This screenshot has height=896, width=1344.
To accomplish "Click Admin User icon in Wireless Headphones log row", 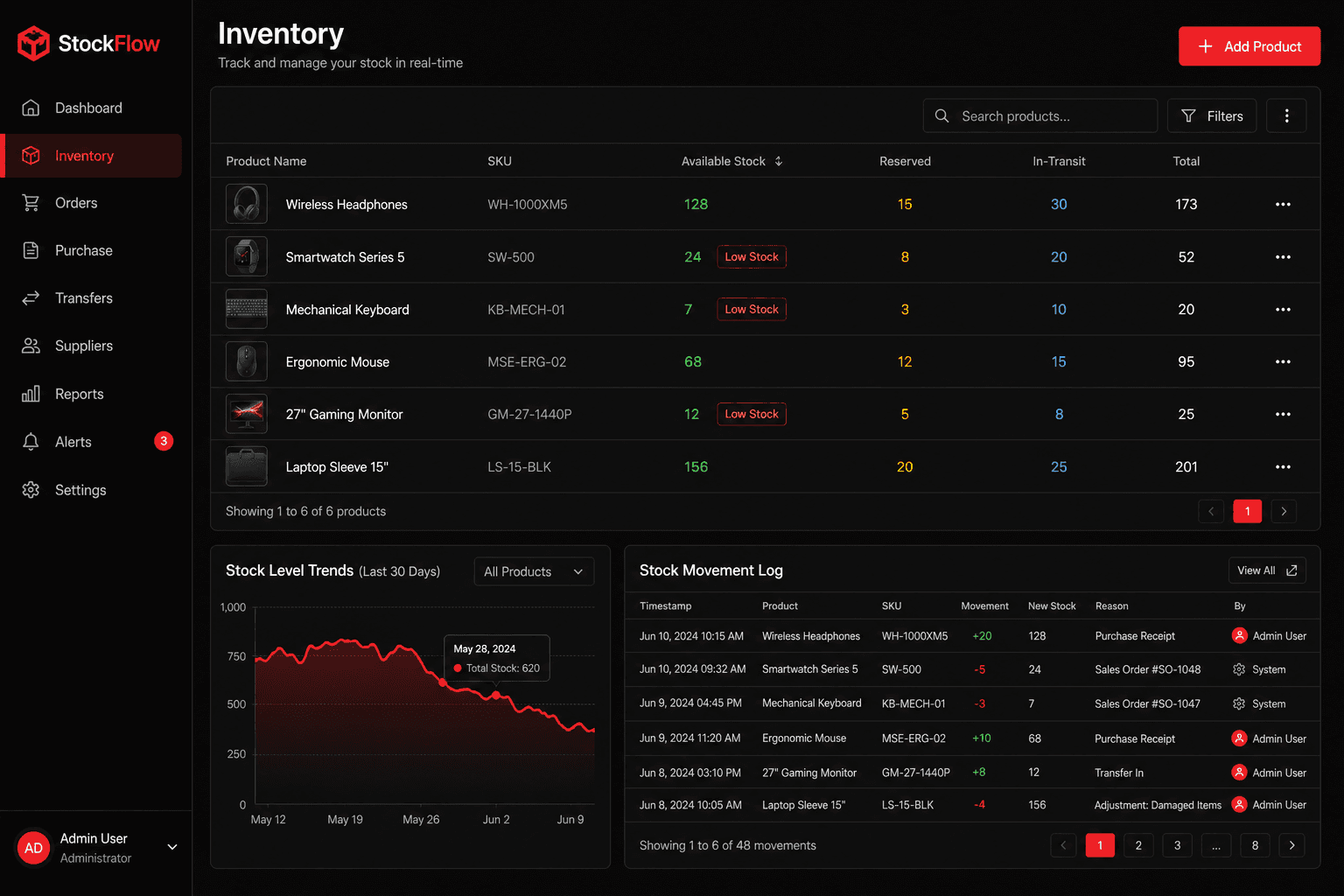I will pyautogui.click(x=1239, y=636).
